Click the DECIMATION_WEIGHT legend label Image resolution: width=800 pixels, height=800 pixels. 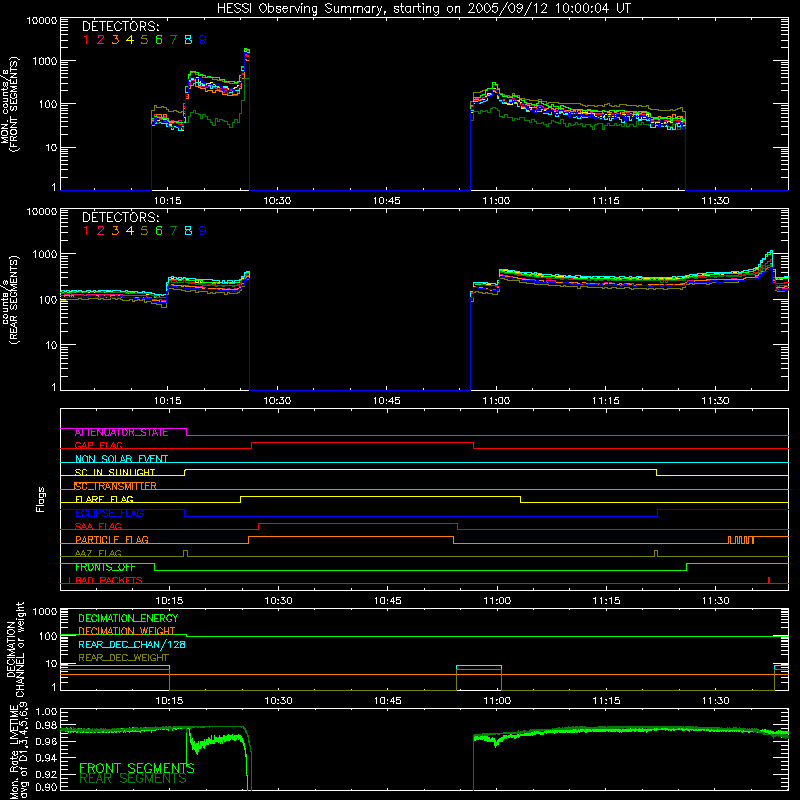tap(127, 631)
